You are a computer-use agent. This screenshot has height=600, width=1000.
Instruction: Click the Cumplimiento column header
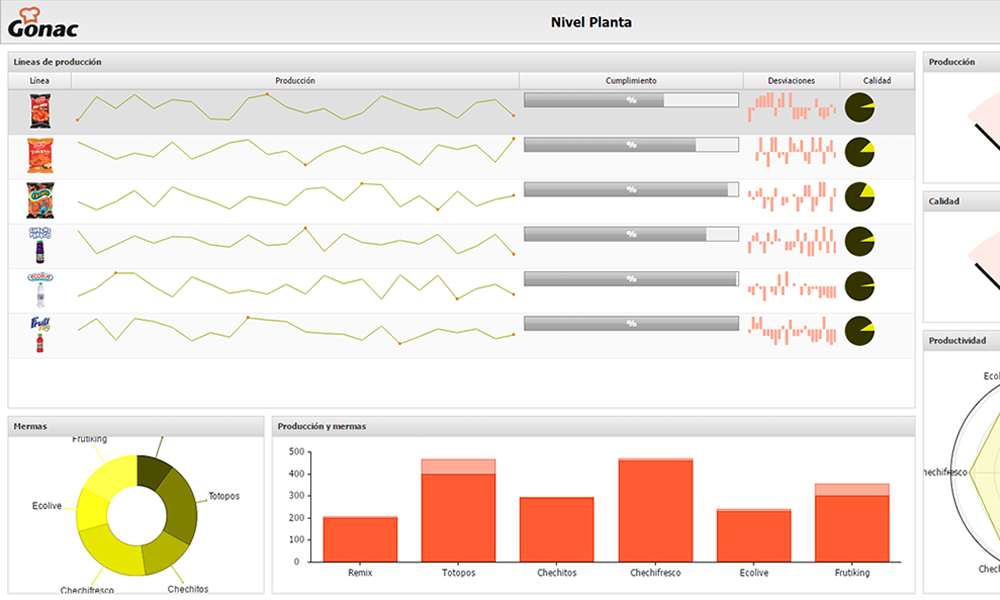click(x=631, y=81)
